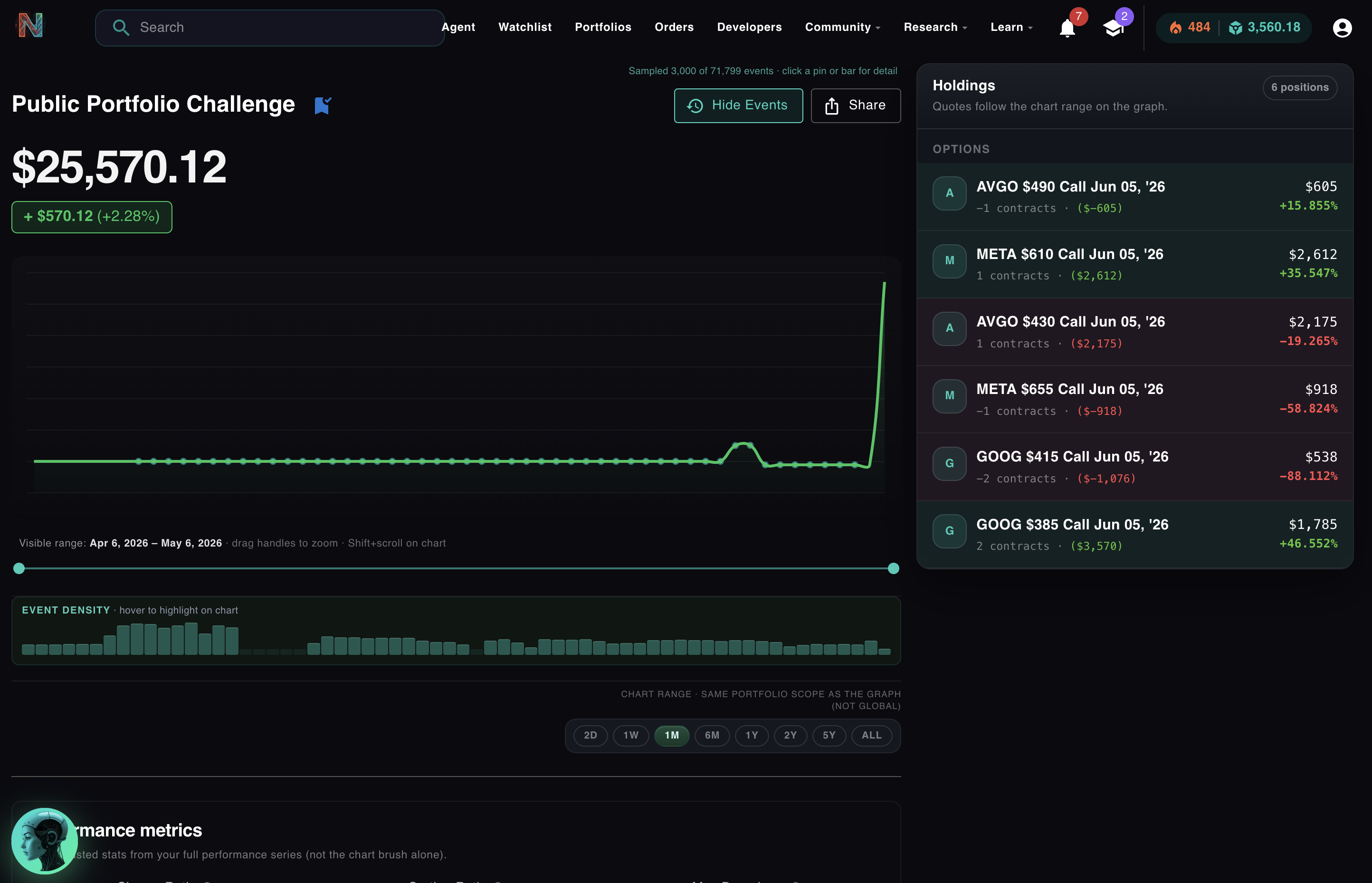Viewport: 1372px width, 883px height.
Task: Open Portfolios in the navigation
Action: click(603, 28)
